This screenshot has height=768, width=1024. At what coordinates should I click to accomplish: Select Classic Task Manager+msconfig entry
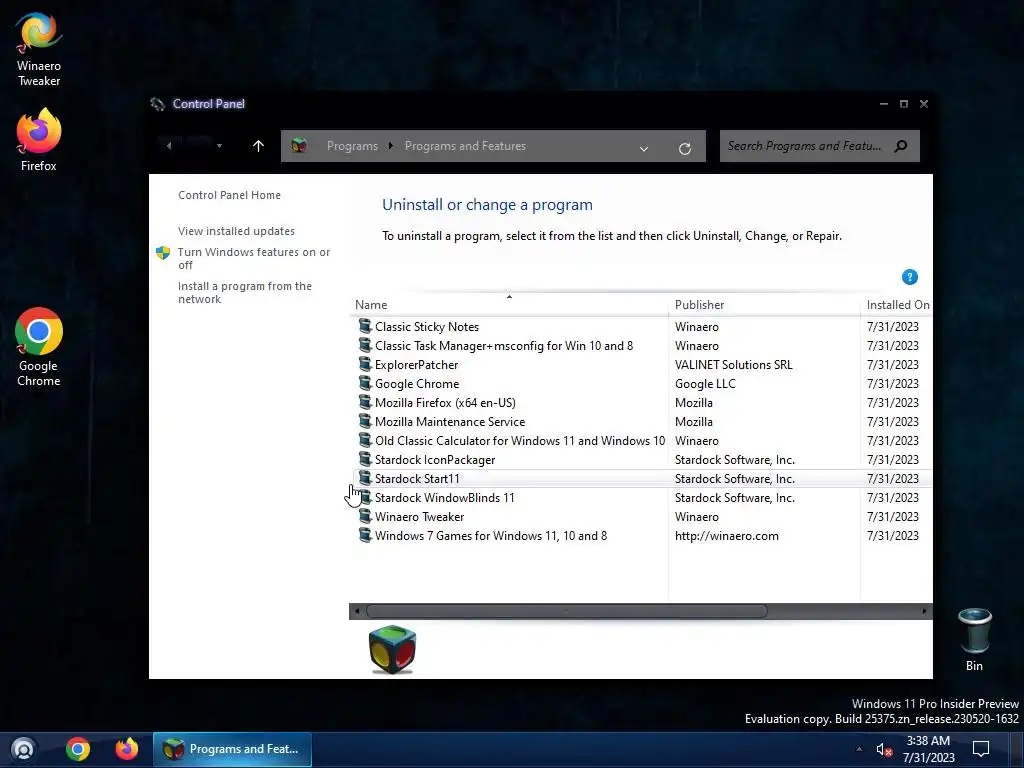(642, 345)
